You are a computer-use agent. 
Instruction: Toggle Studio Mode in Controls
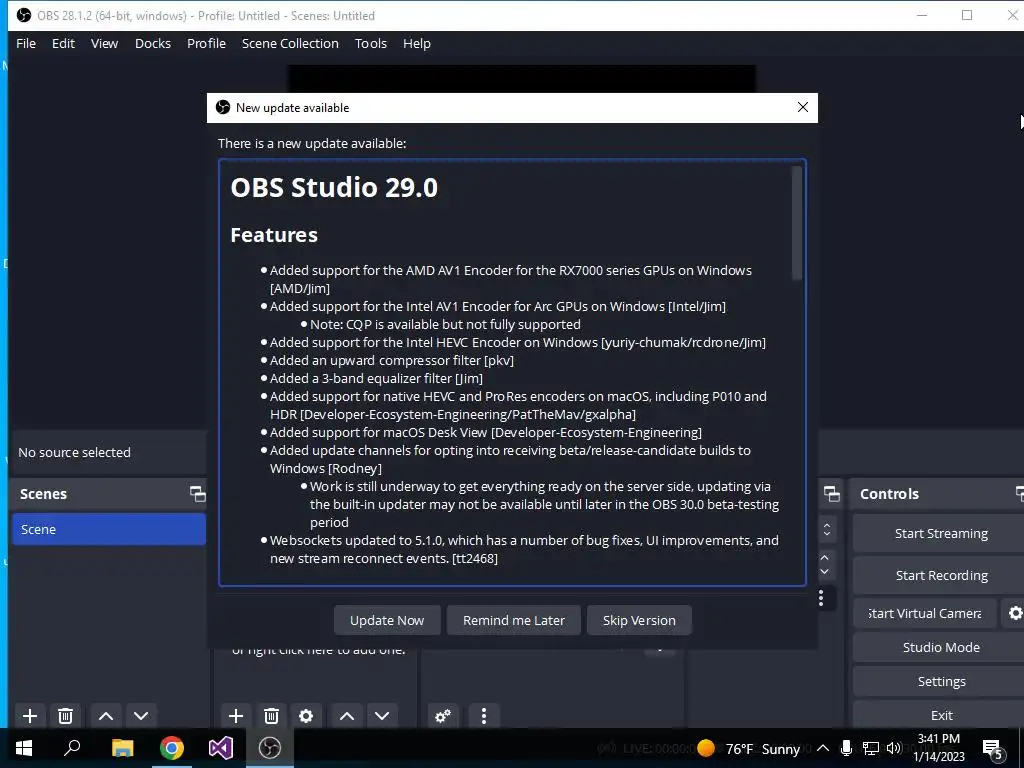[941, 647]
